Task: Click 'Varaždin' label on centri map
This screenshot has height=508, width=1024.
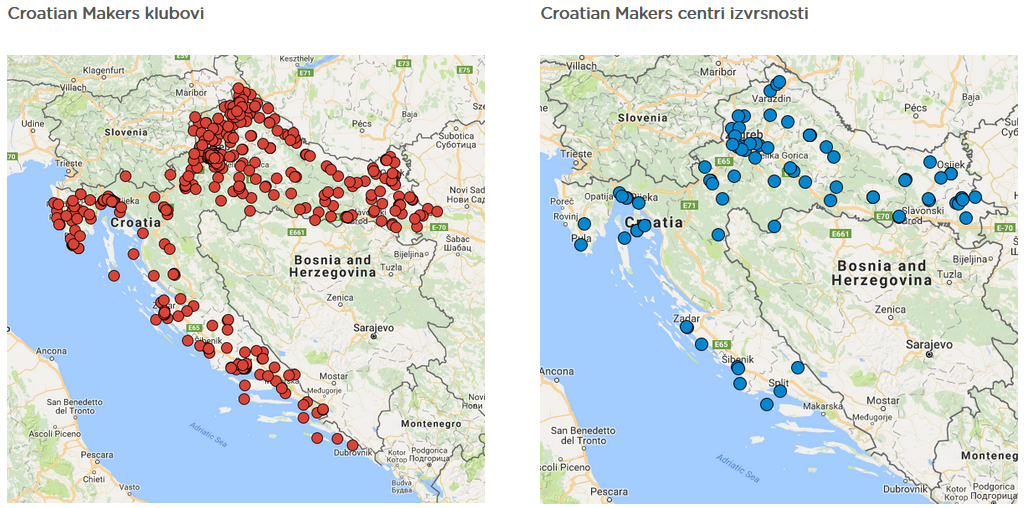Action: click(773, 97)
